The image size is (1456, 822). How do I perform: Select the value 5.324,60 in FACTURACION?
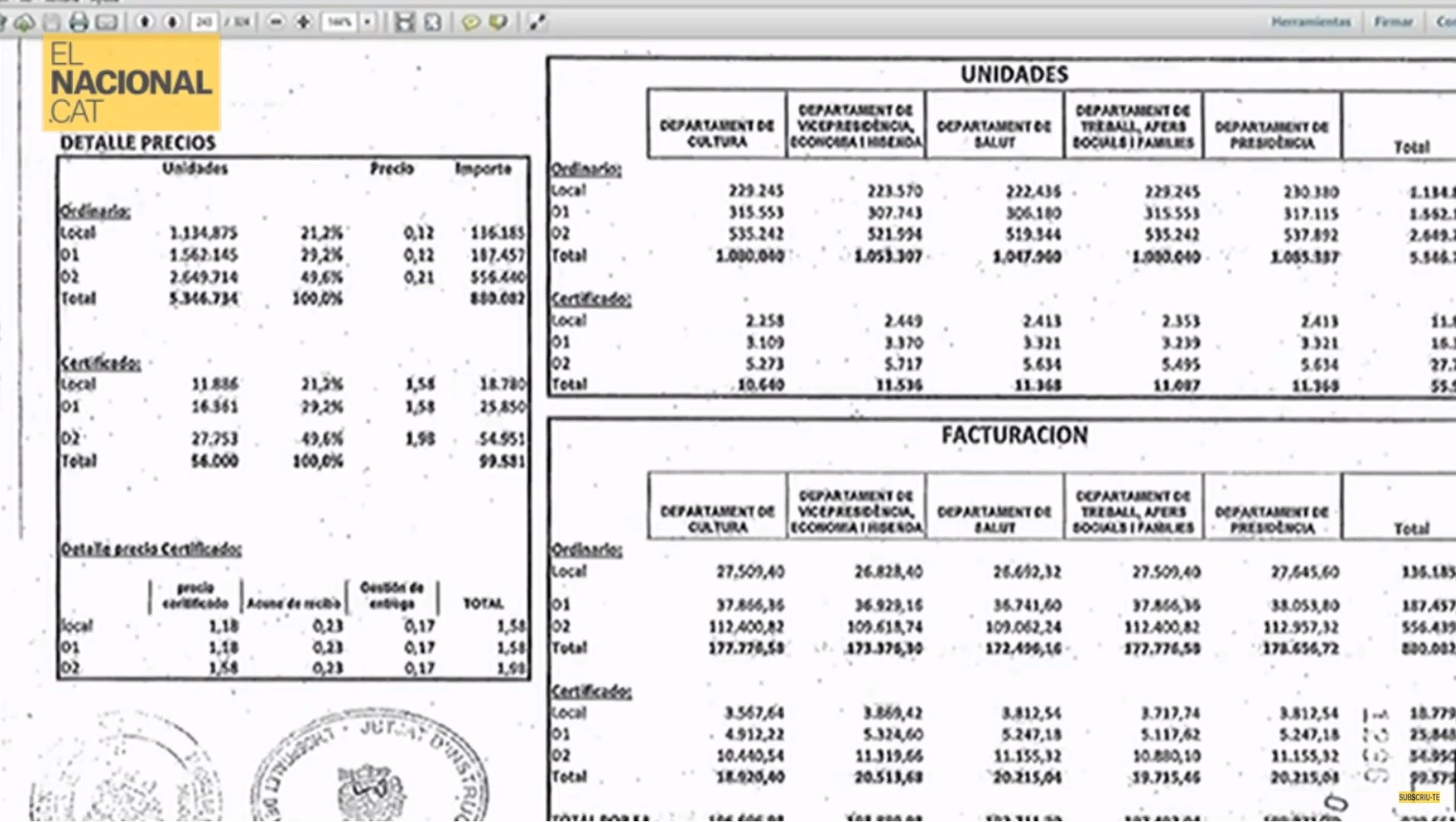coord(893,735)
